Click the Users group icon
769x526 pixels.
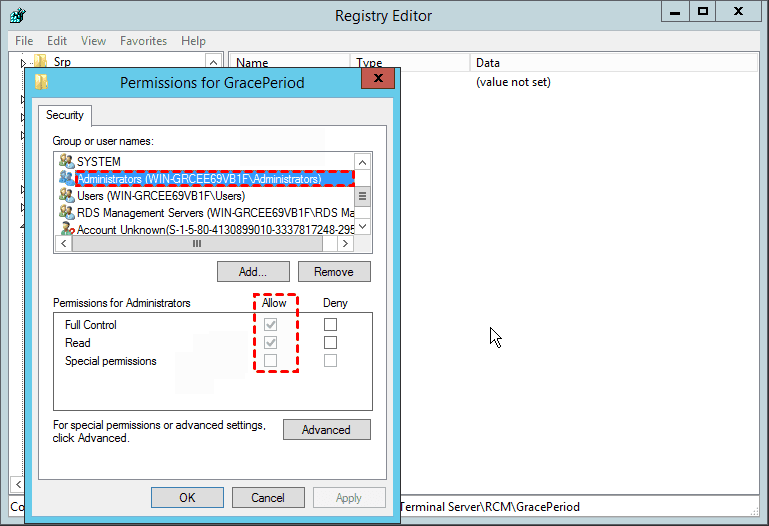[x=67, y=195]
